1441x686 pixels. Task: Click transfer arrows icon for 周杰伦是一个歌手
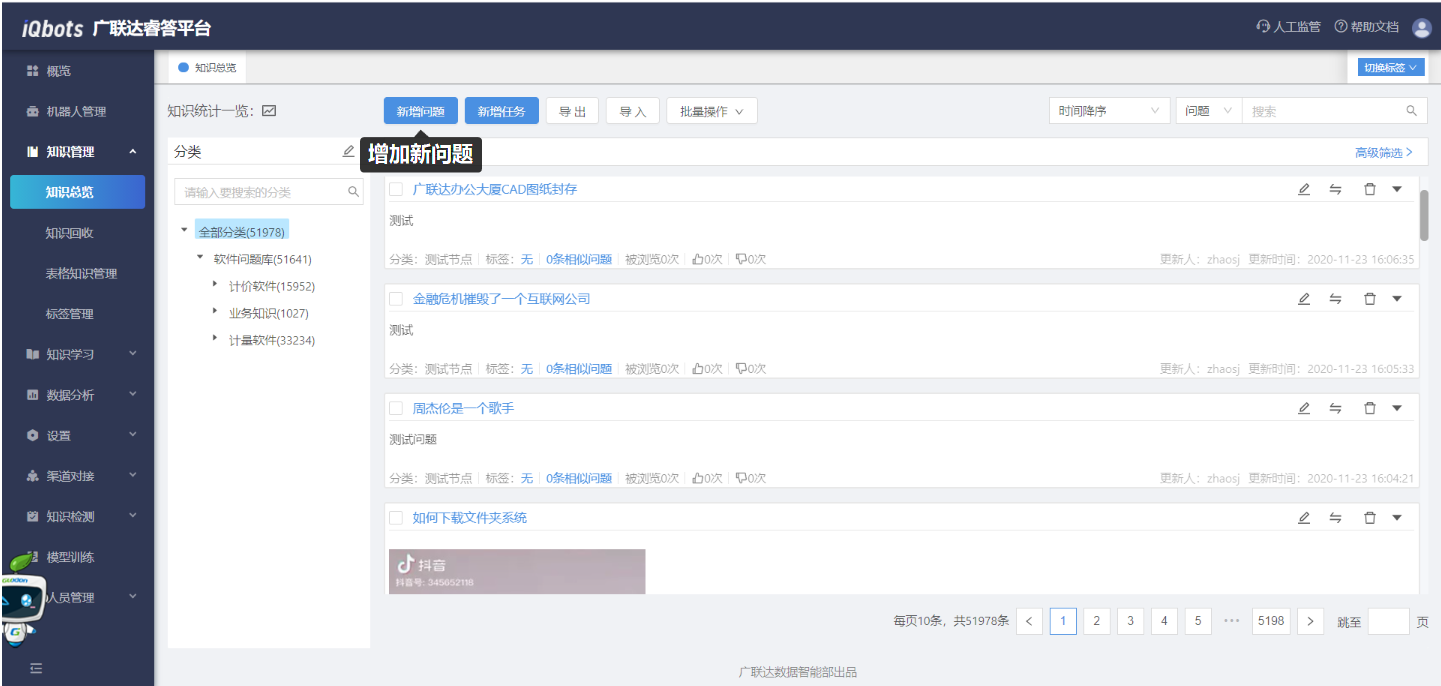click(x=1335, y=408)
